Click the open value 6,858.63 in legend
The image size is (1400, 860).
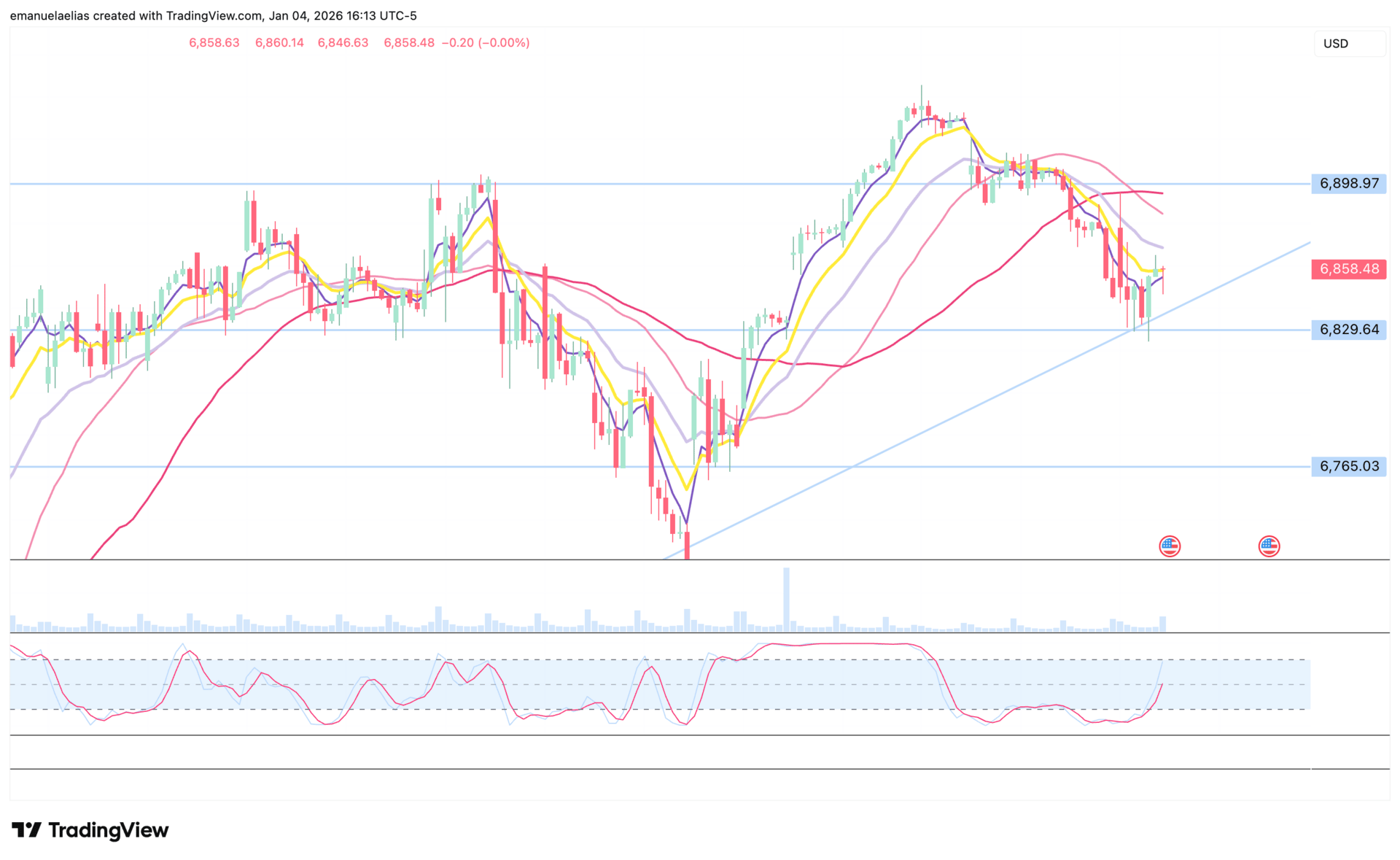(x=214, y=43)
